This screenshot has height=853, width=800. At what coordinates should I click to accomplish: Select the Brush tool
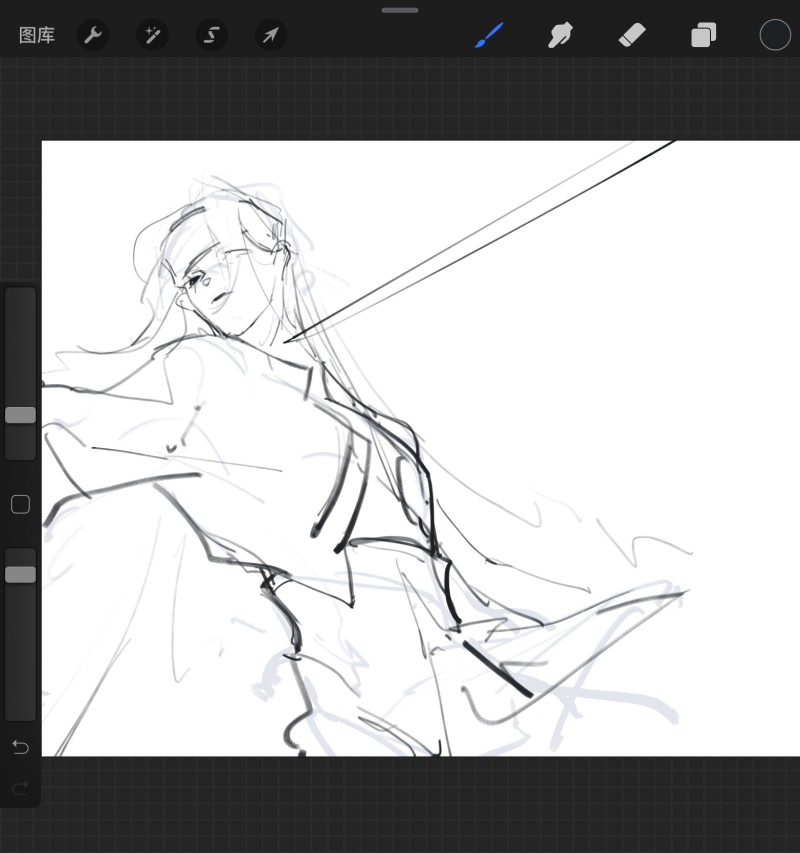pos(489,35)
